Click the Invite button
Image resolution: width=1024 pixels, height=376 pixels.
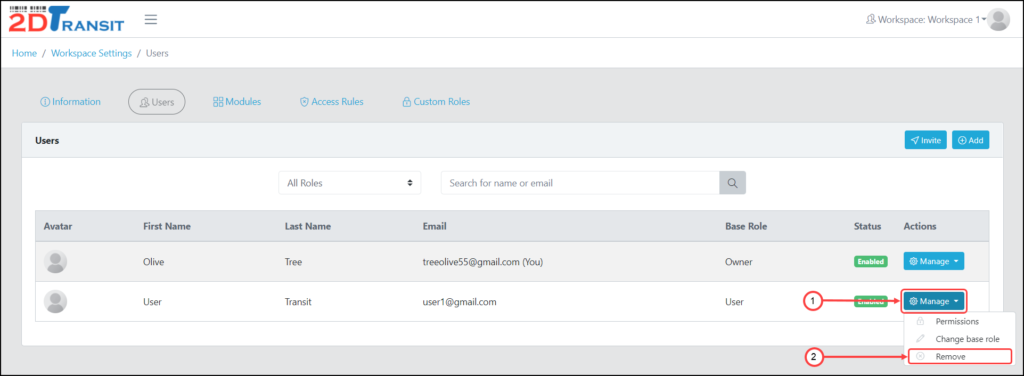pyautogui.click(x=925, y=140)
